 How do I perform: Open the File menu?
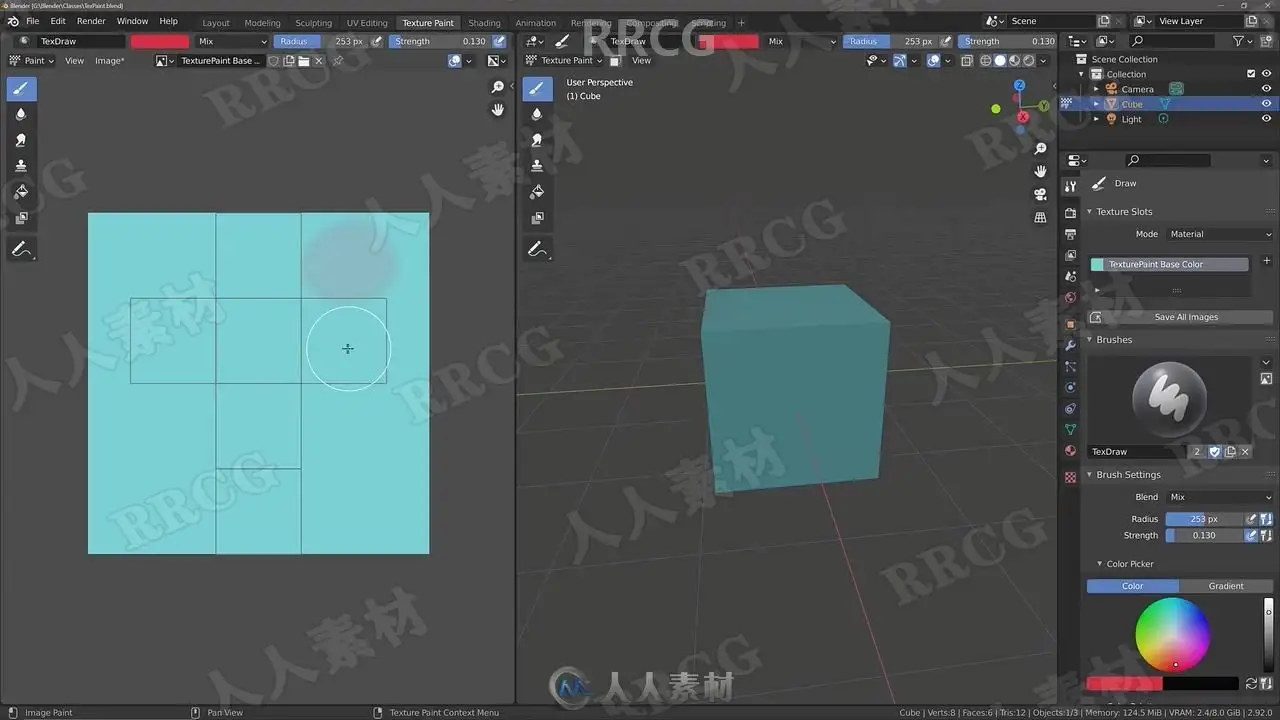click(33, 21)
